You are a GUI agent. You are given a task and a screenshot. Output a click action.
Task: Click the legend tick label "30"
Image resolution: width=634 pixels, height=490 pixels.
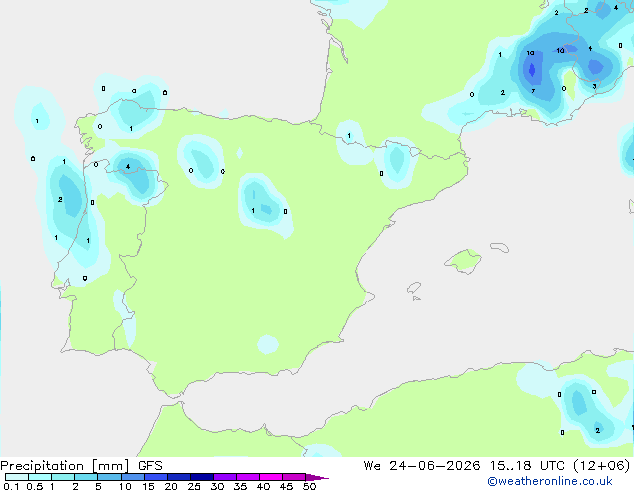tap(217, 486)
